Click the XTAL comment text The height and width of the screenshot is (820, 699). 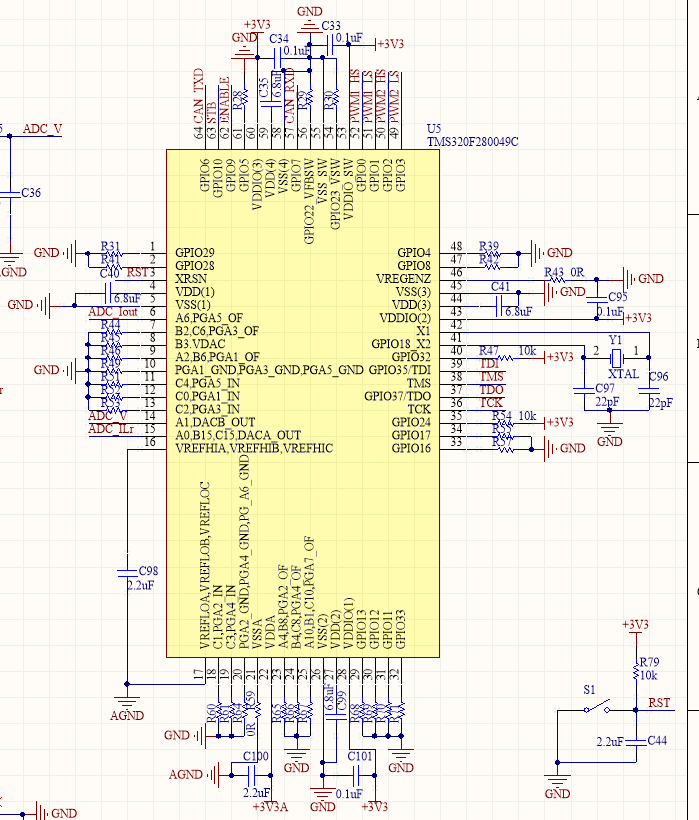623,374
